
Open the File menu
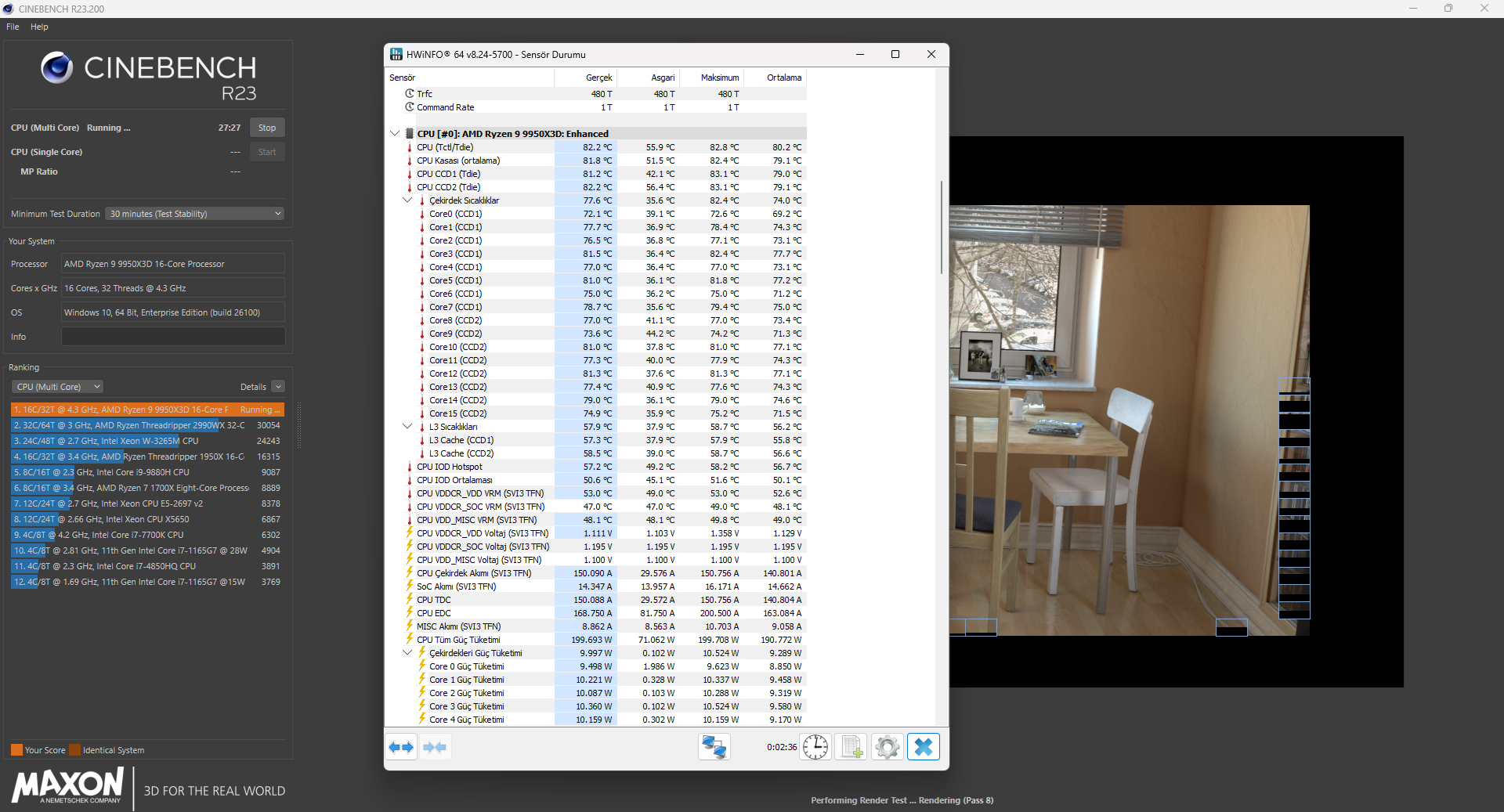[13, 27]
